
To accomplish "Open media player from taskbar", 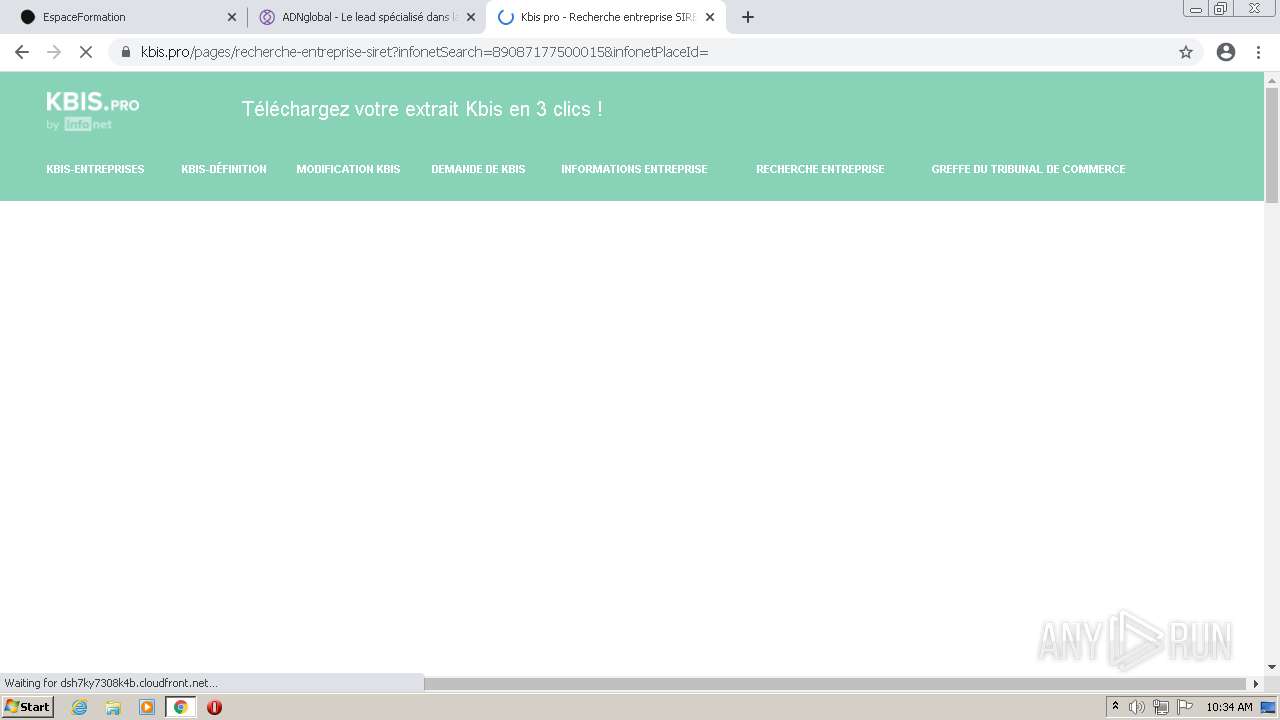I will [x=147, y=707].
